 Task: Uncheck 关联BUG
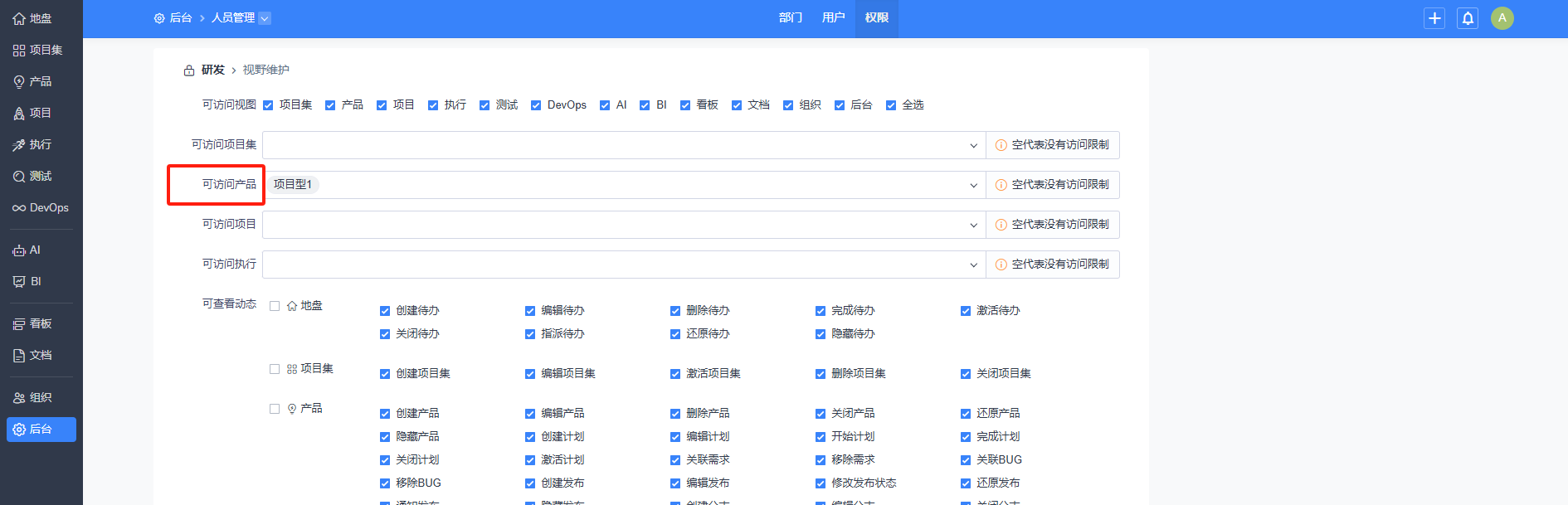coord(966,460)
